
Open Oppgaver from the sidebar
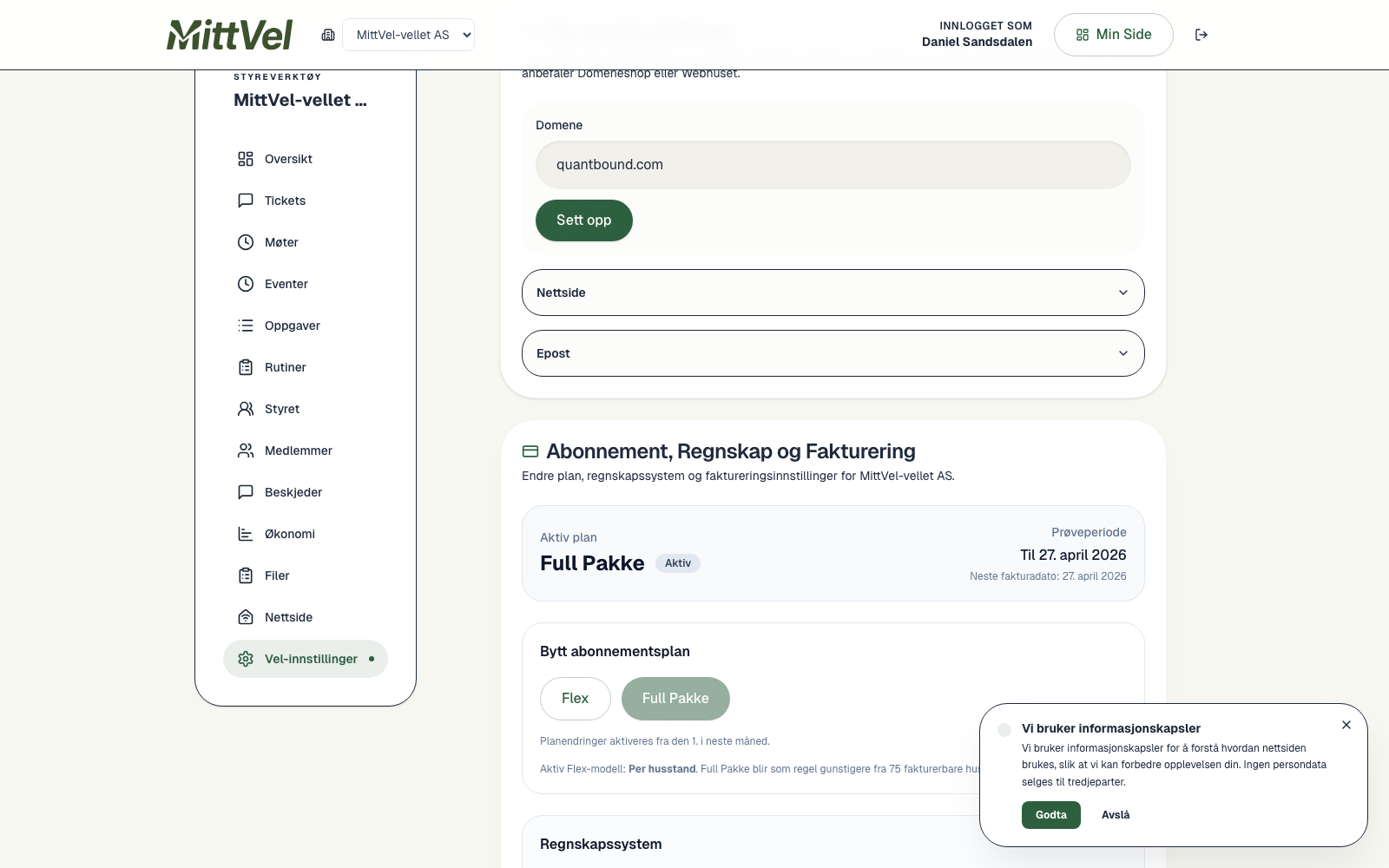[x=306, y=325]
